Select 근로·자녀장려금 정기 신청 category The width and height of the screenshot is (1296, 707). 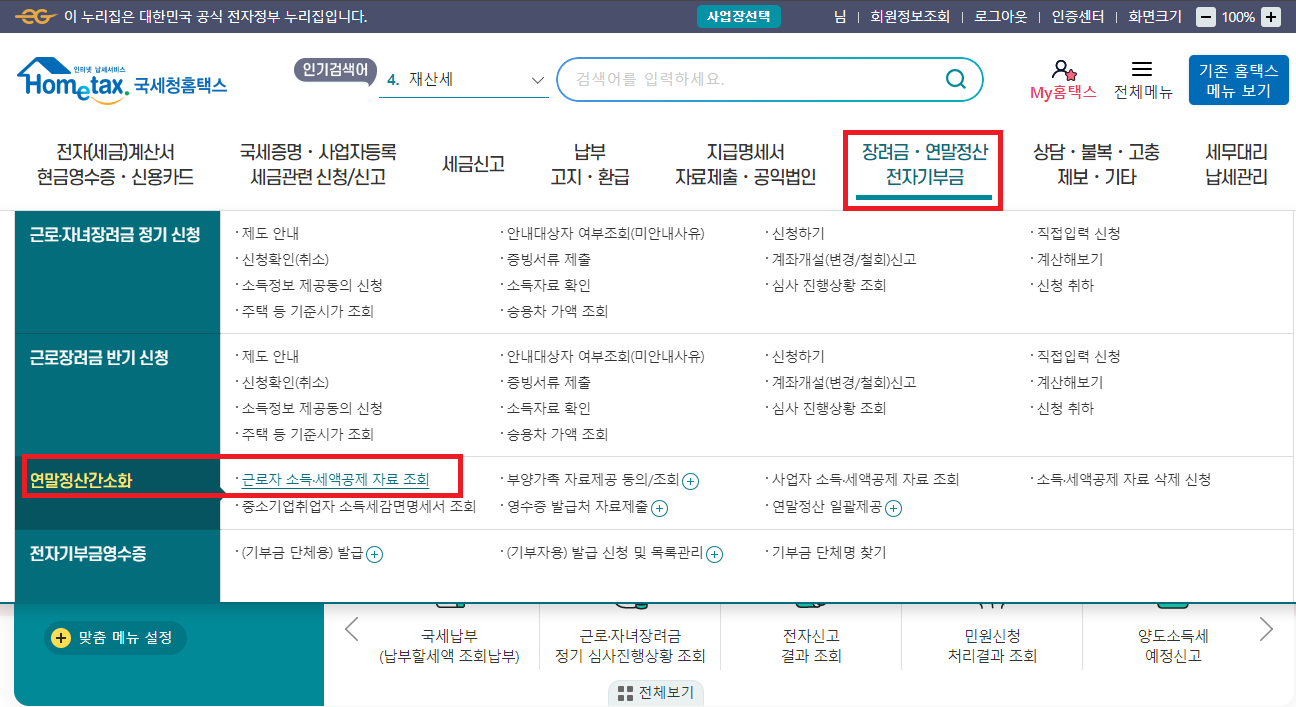pos(115,235)
